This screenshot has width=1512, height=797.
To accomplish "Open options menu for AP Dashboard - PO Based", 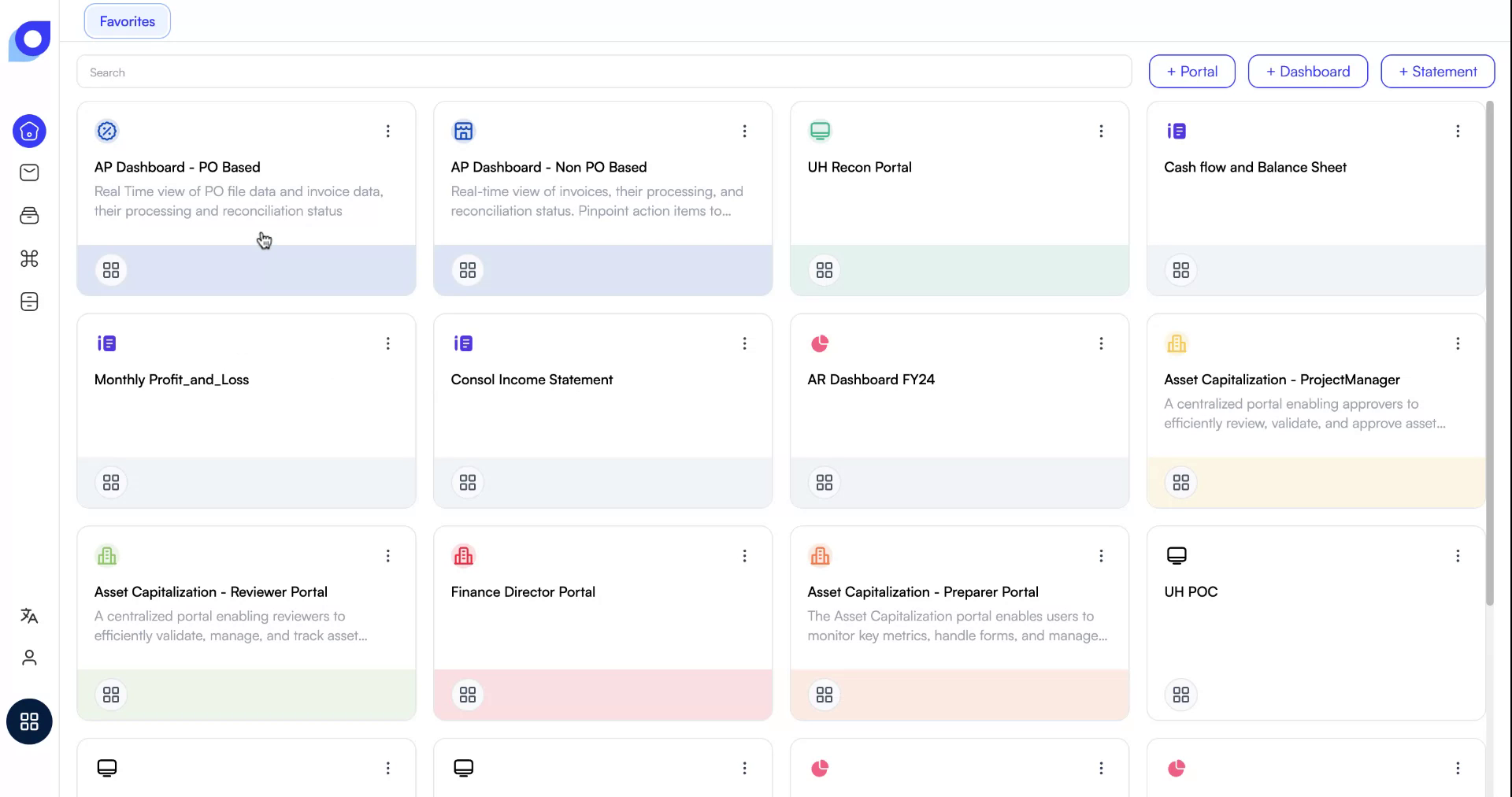I will (387, 132).
